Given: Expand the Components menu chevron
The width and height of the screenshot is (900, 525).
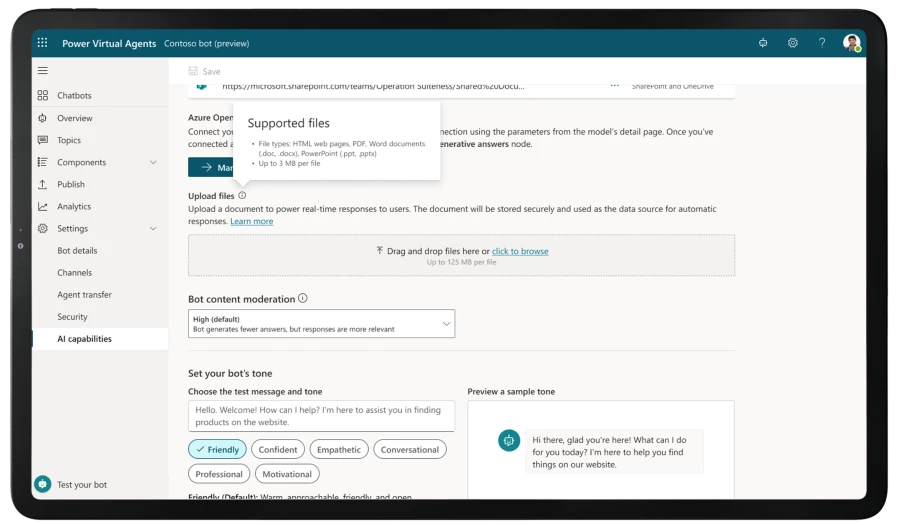Looking at the screenshot, I should click(x=153, y=163).
